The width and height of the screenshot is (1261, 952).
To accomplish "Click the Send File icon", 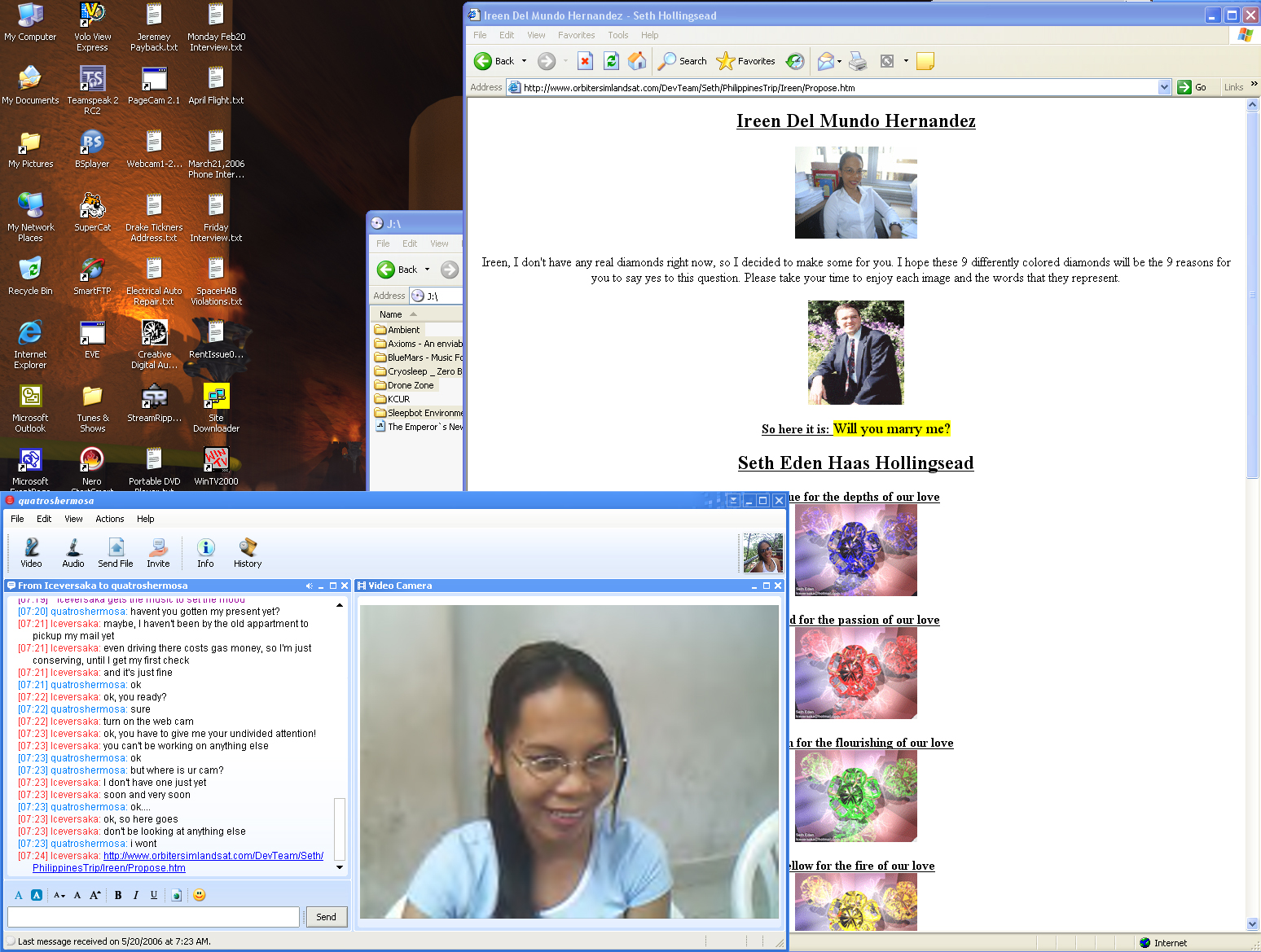I will click(116, 552).
